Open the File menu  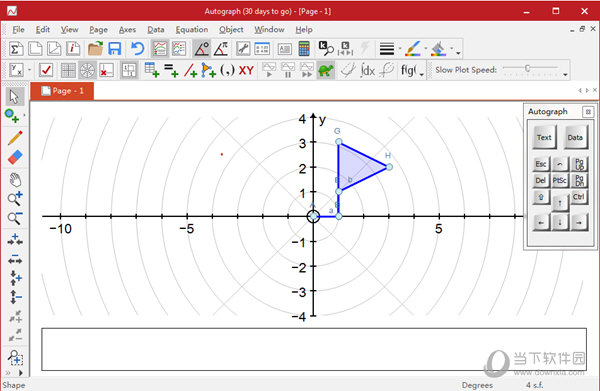pos(18,29)
